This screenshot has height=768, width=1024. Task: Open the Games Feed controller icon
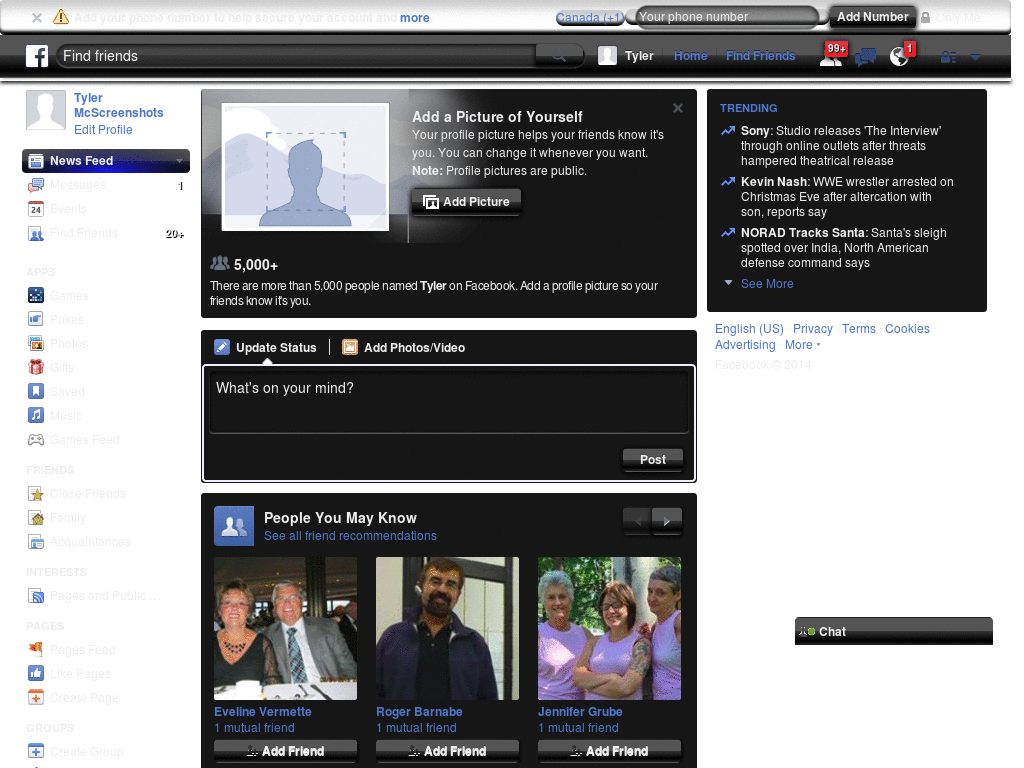[x=36, y=440]
